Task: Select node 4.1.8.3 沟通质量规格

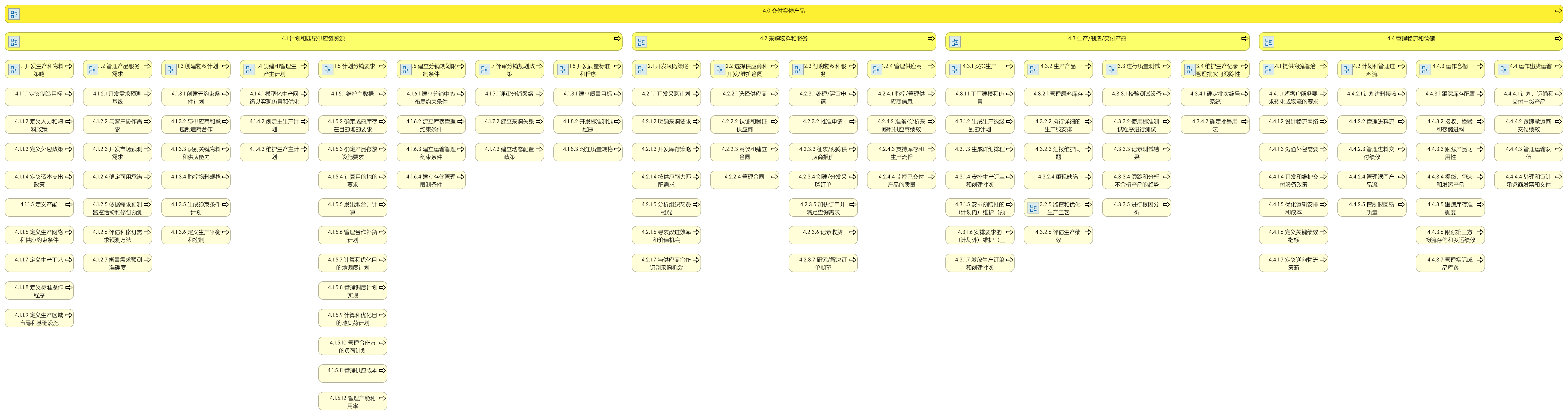Action: pyautogui.click(x=588, y=152)
